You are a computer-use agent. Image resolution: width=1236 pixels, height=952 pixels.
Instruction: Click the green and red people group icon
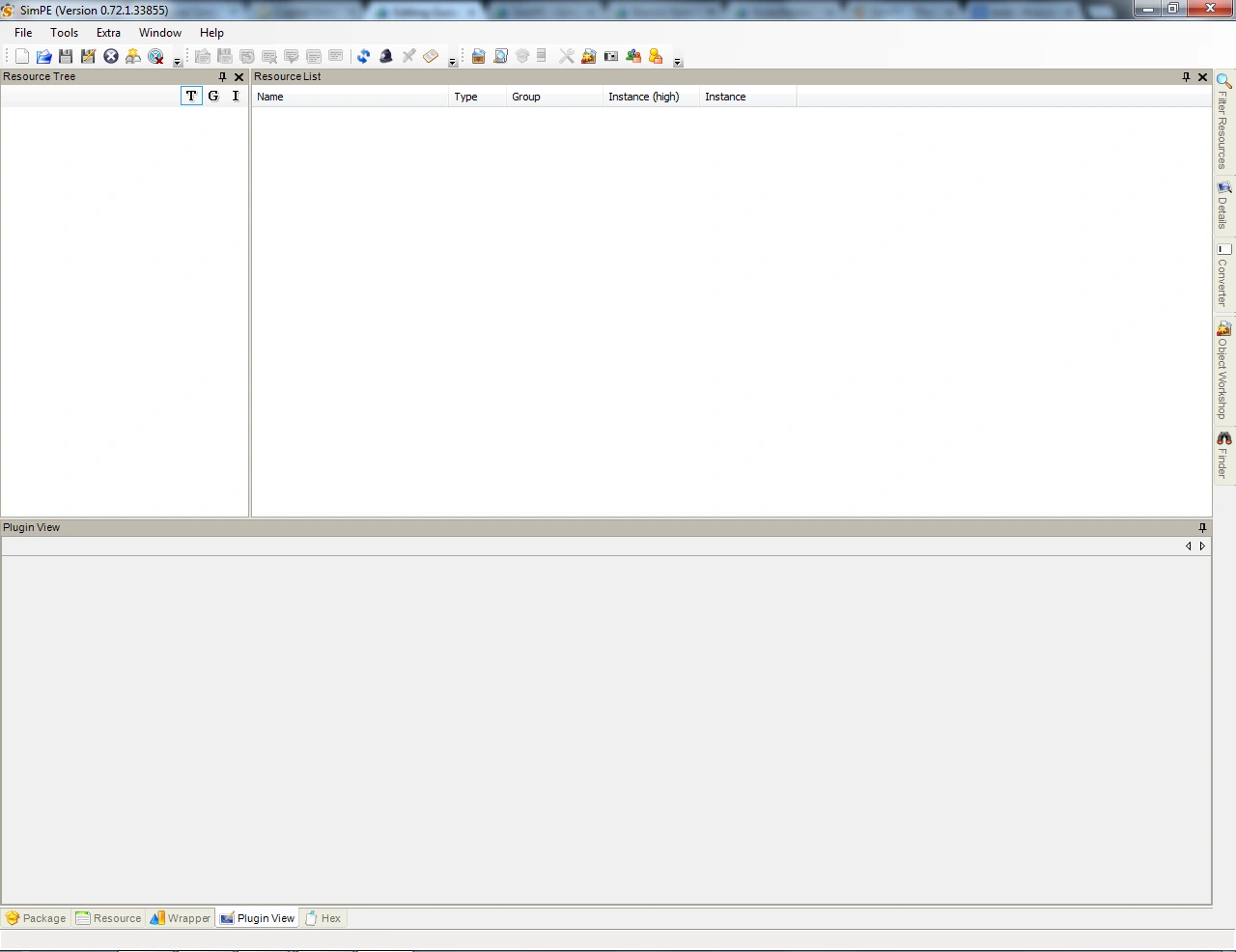[633, 56]
